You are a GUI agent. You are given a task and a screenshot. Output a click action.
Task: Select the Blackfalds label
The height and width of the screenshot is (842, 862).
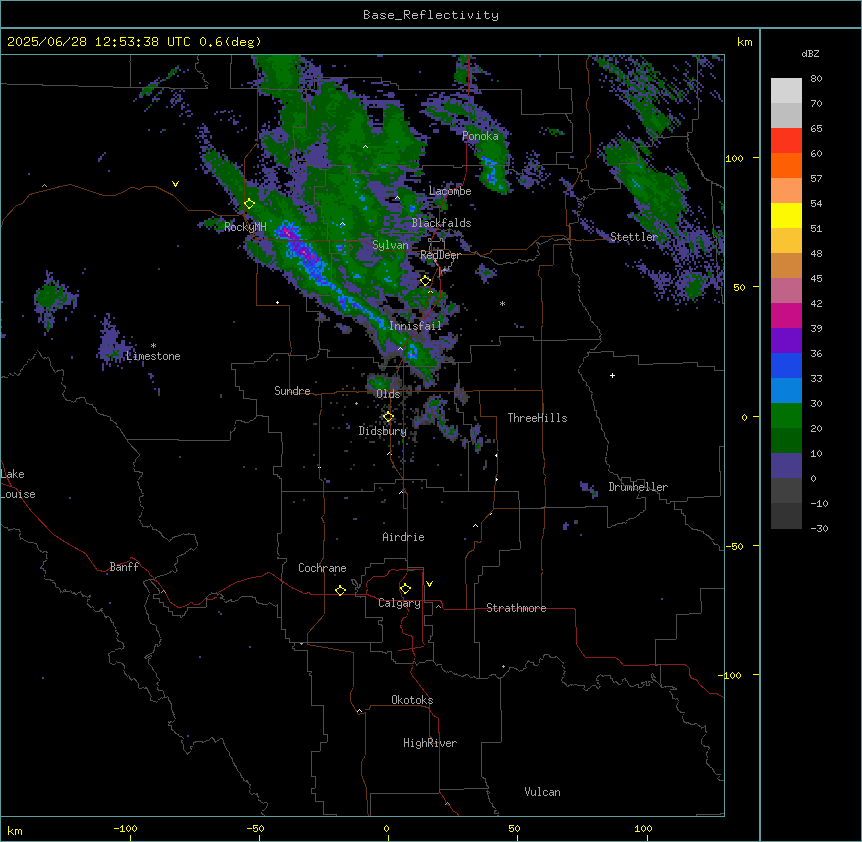[441, 223]
